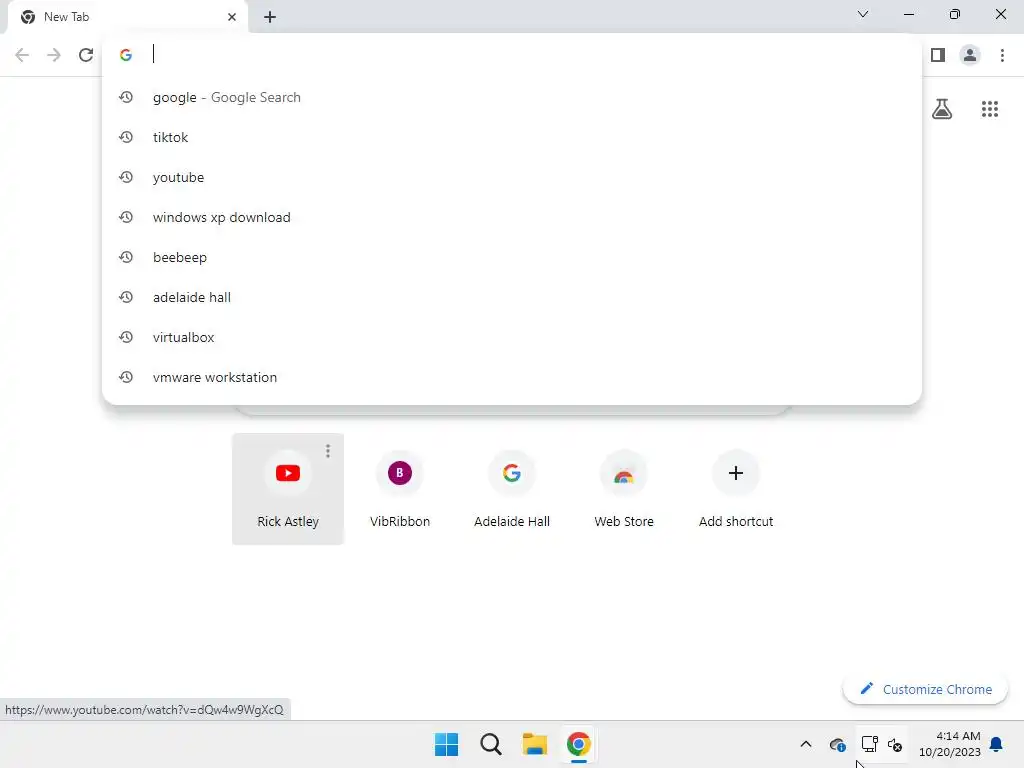The image size is (1024, 768).
Task: Choose the 'google - Google Search' suggestion
Action: [x=512, y=97]
